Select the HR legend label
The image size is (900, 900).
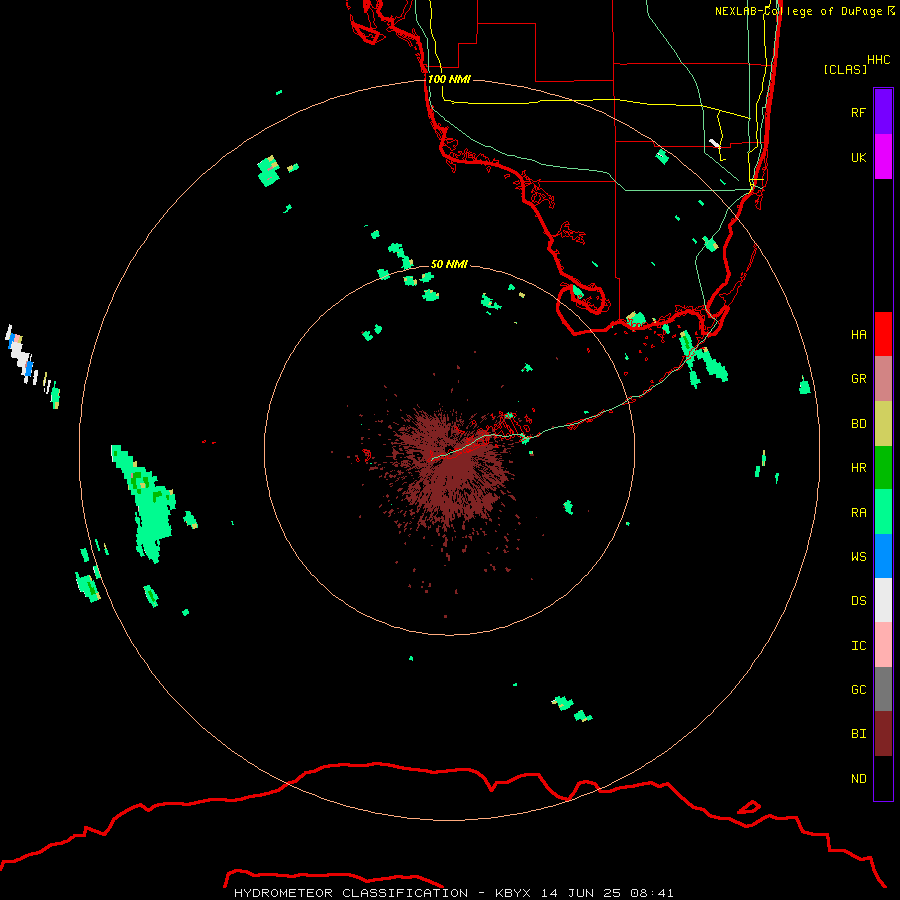click(x=858, y=468)
